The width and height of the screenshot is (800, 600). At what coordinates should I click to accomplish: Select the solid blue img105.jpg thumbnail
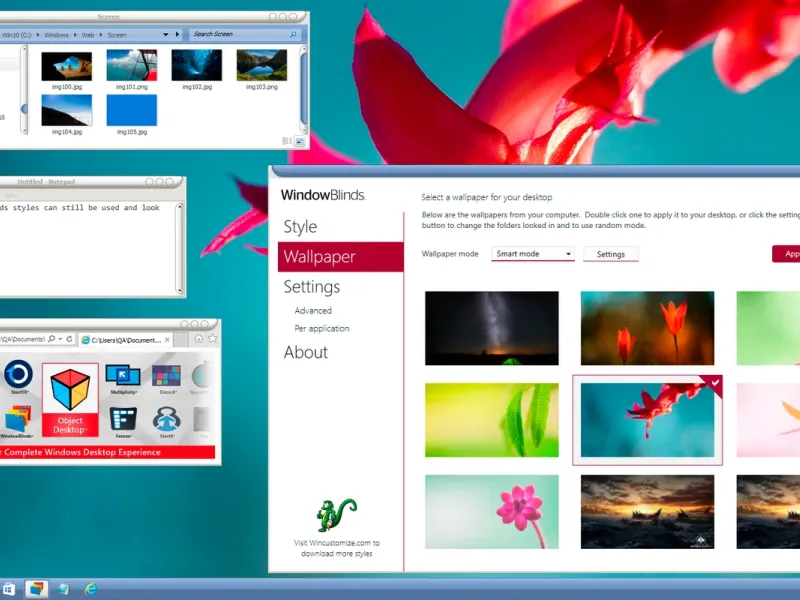click(x=132, y=110)
